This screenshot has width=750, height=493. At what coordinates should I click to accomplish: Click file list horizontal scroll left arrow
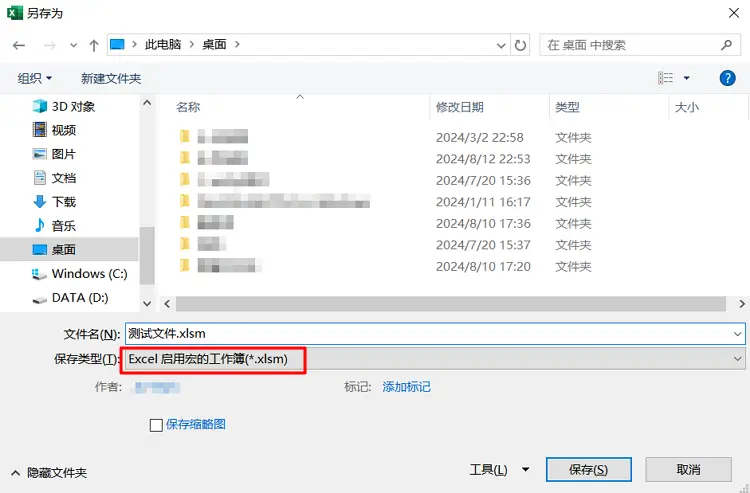tap(167, 304)
